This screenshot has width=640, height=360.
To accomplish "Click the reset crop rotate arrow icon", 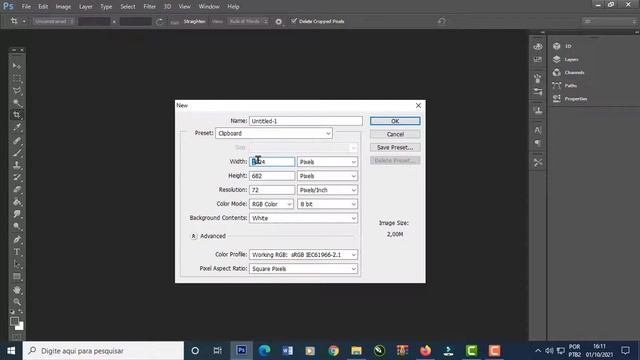I will coord(442,21).
